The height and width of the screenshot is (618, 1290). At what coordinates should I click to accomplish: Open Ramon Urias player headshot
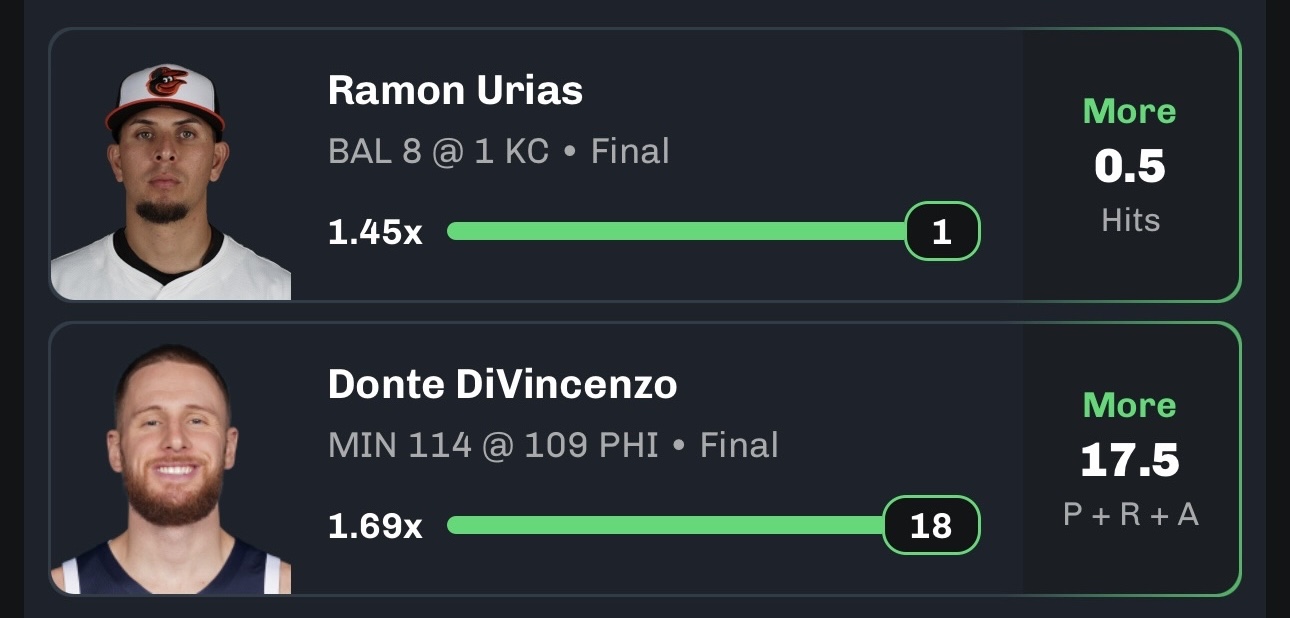point(170,180)
